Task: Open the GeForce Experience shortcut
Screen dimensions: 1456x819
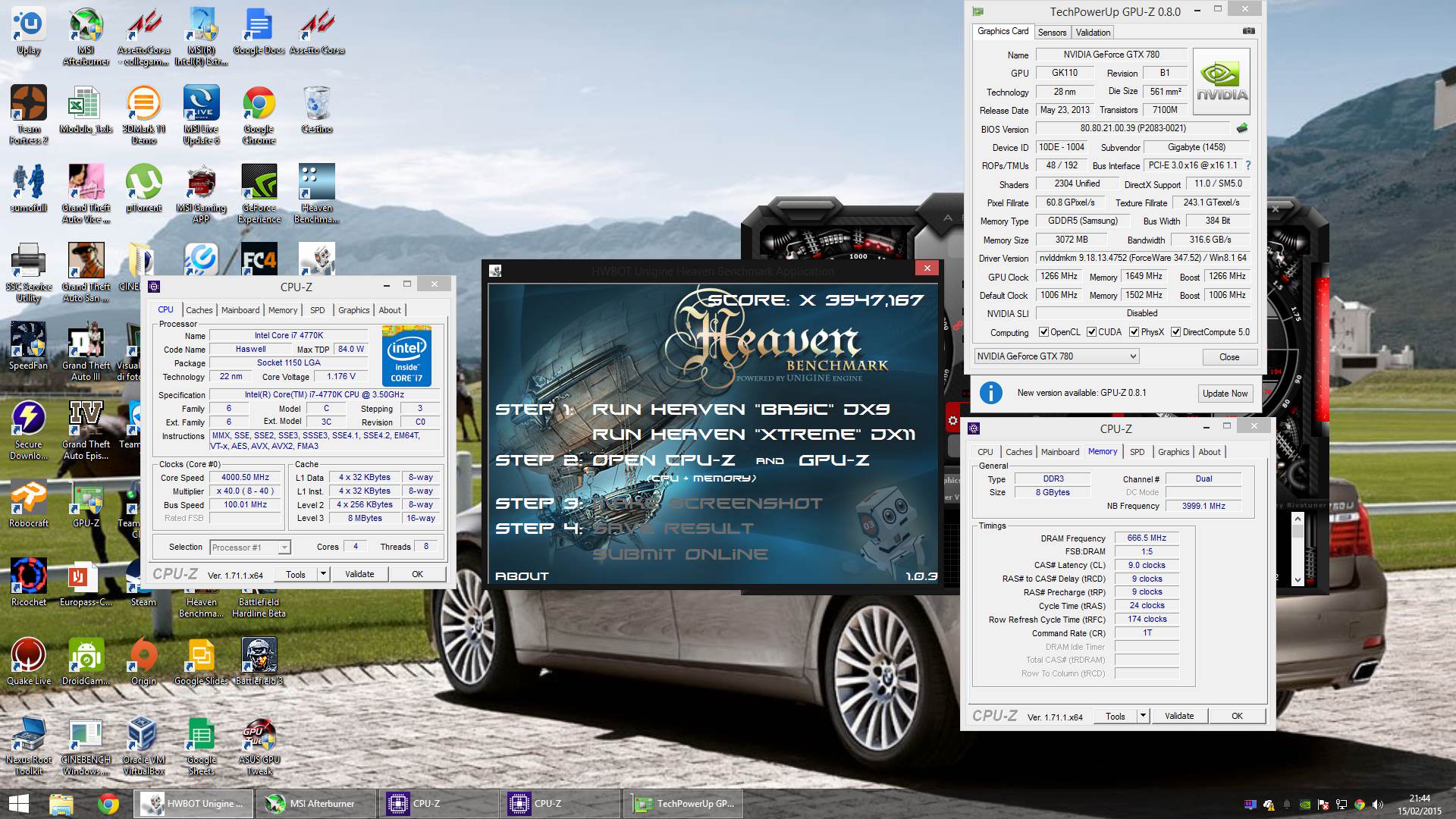Action: pyautogui.click(x=259, y=193)
